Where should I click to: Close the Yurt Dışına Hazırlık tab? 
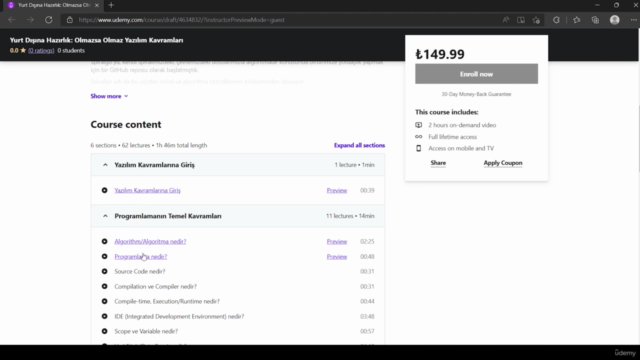(97, 5)
